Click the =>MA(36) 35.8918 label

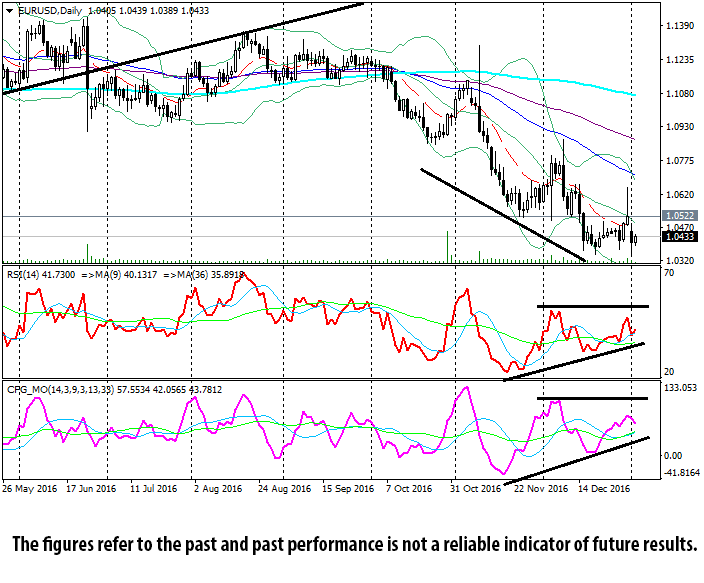[203, 274]
